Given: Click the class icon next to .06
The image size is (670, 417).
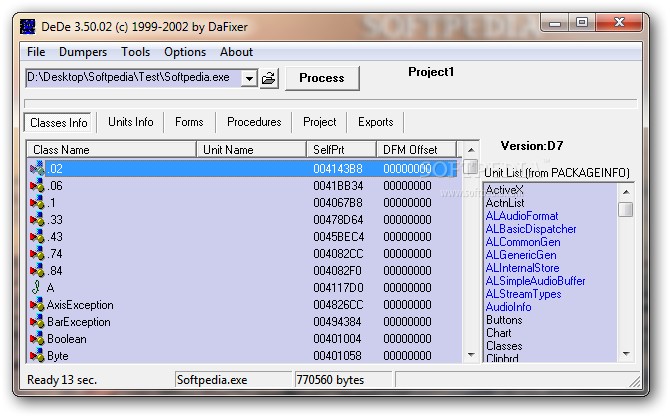Looking at the screenshot, I should (37, 185).
